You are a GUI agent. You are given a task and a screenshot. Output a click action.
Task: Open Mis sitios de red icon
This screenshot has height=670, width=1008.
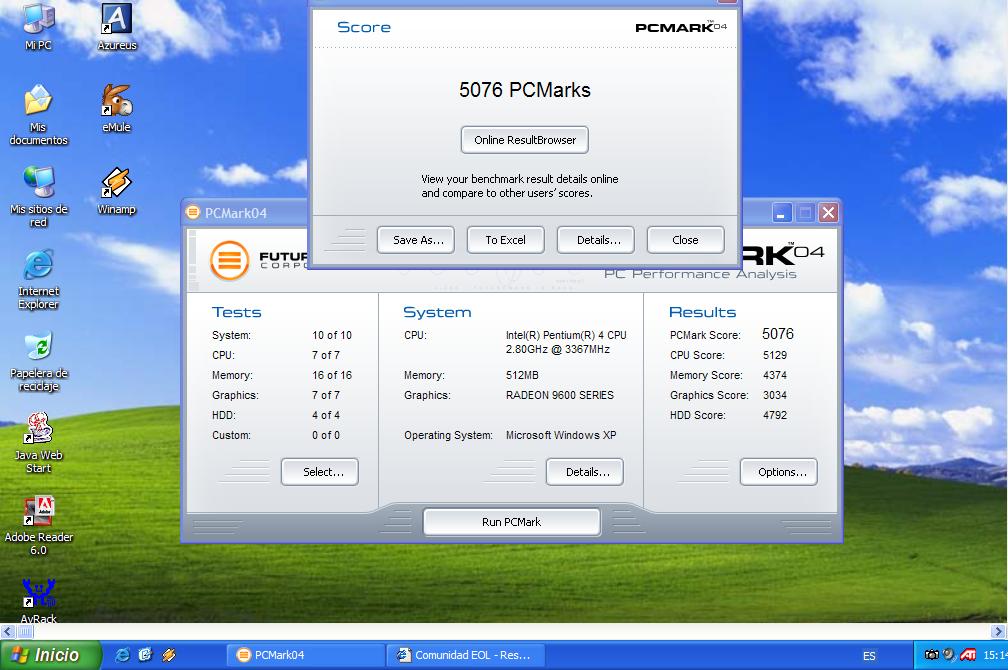(x=38, y=196)
